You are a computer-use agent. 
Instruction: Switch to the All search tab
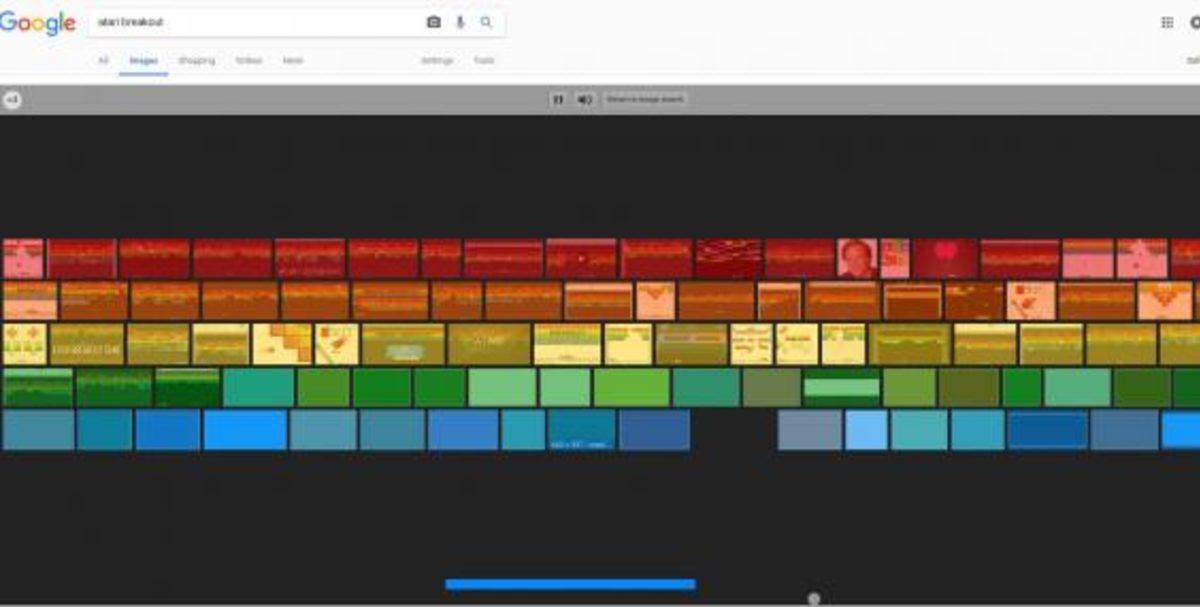tap(104, 60)
